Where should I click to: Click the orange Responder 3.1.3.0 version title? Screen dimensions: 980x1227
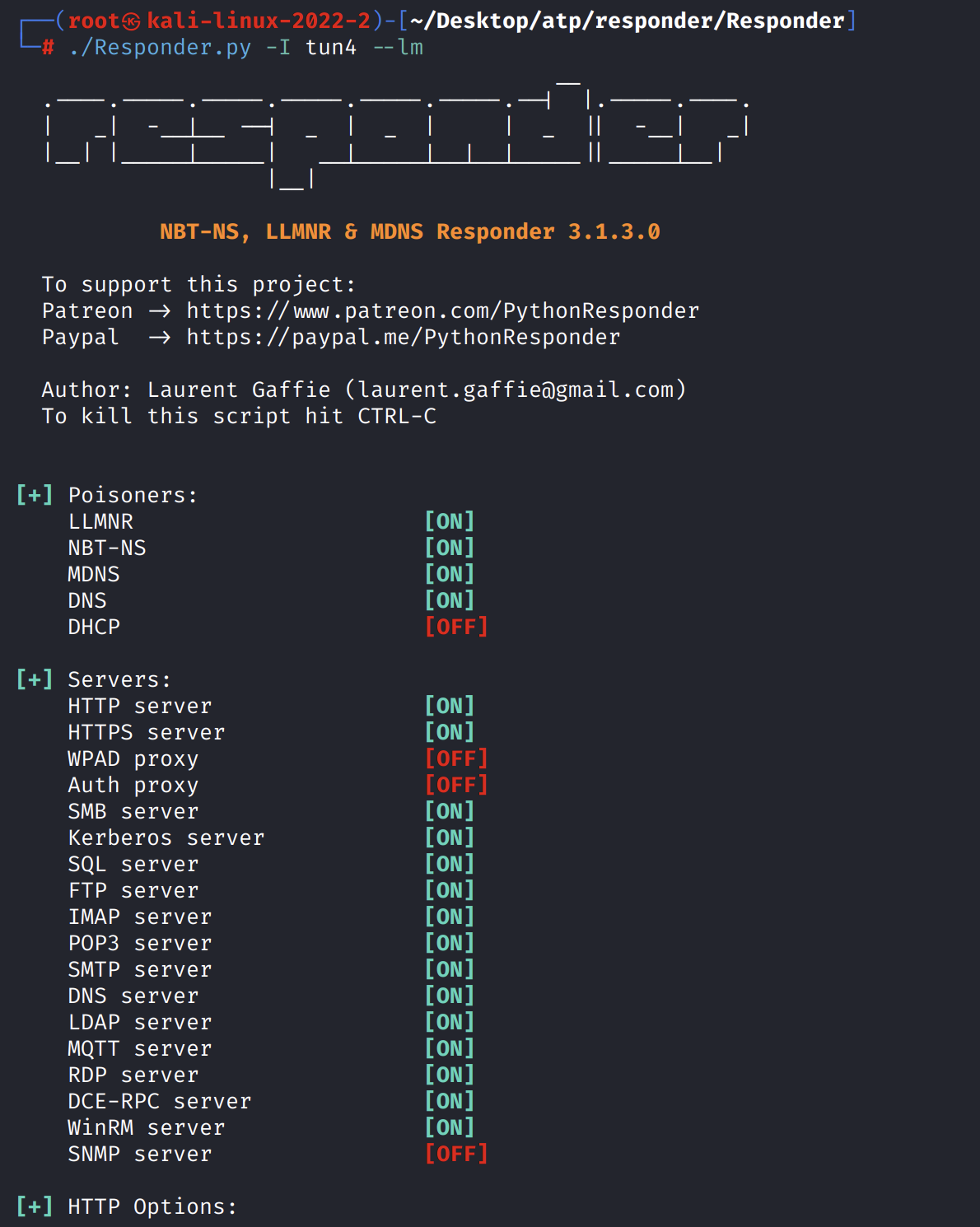point(410,232)
